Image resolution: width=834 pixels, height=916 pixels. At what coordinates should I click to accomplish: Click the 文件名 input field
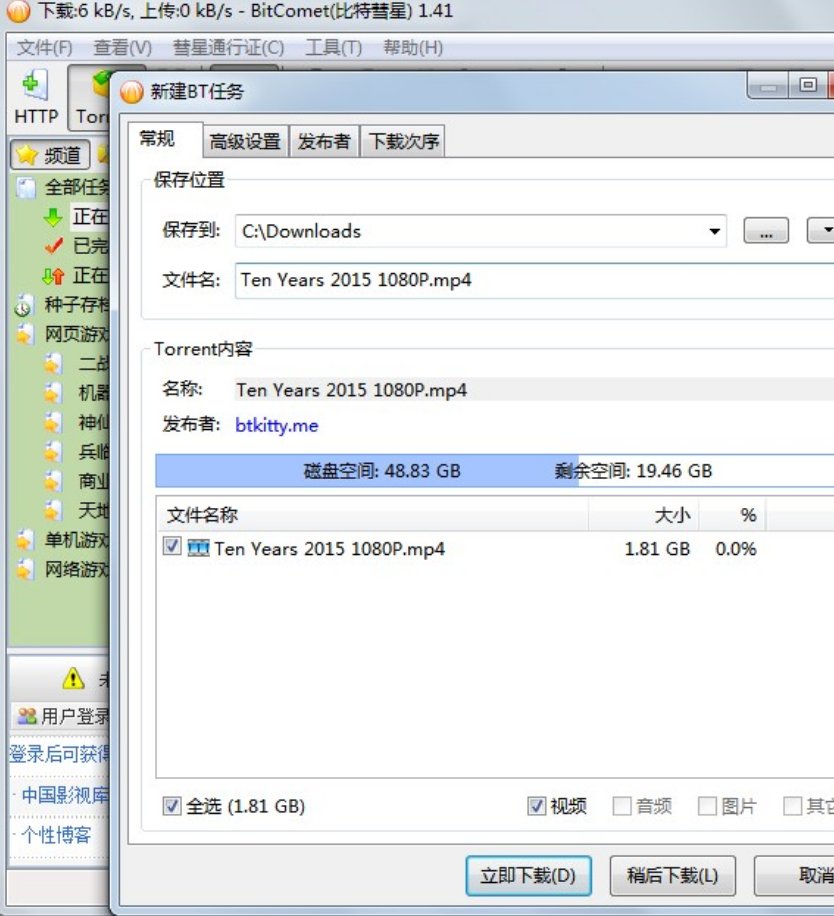(534, 280)
